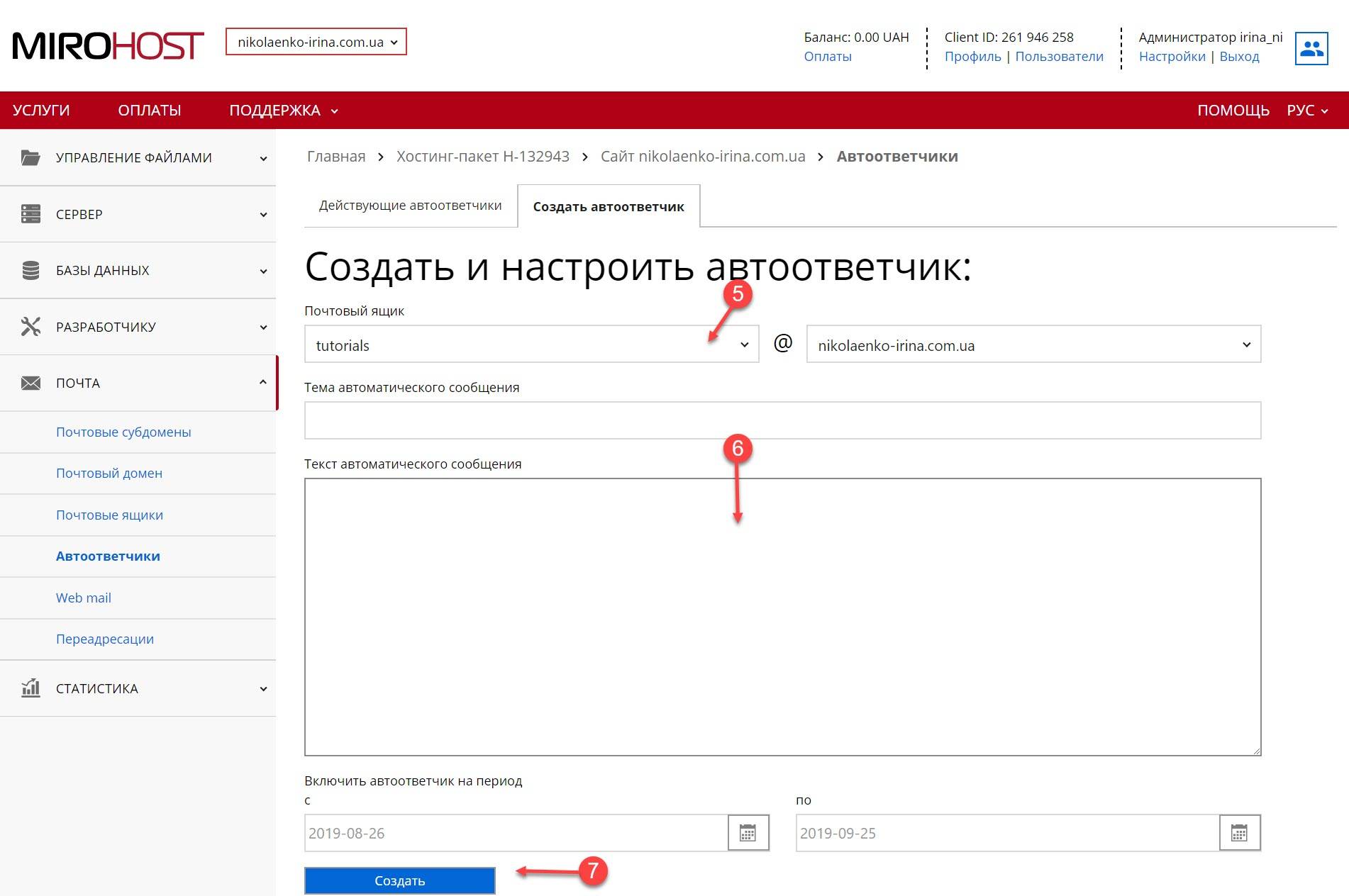
Task: Click the Баланс: 0.00 UAH text
Action: pos(856,38)
